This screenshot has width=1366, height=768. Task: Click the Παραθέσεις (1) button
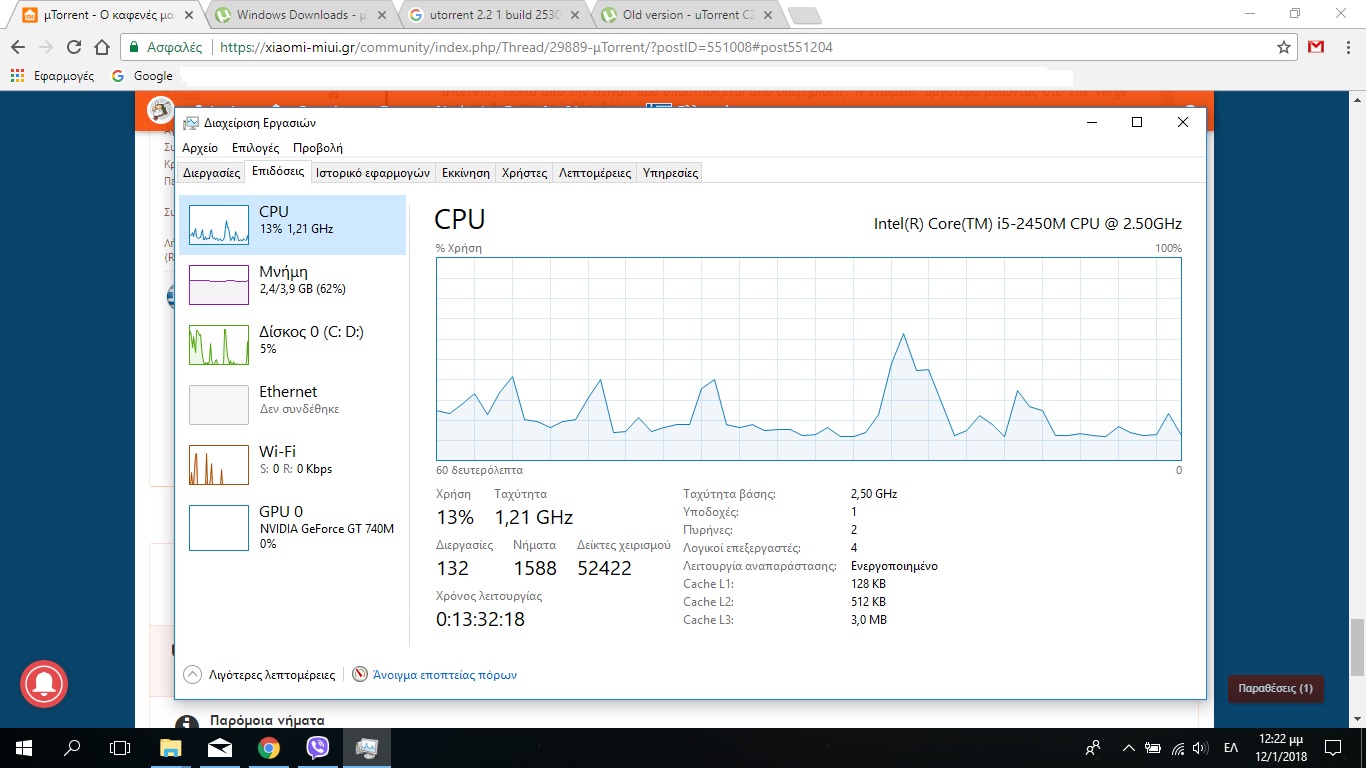pyautogui.click(x=1275, y=689)
